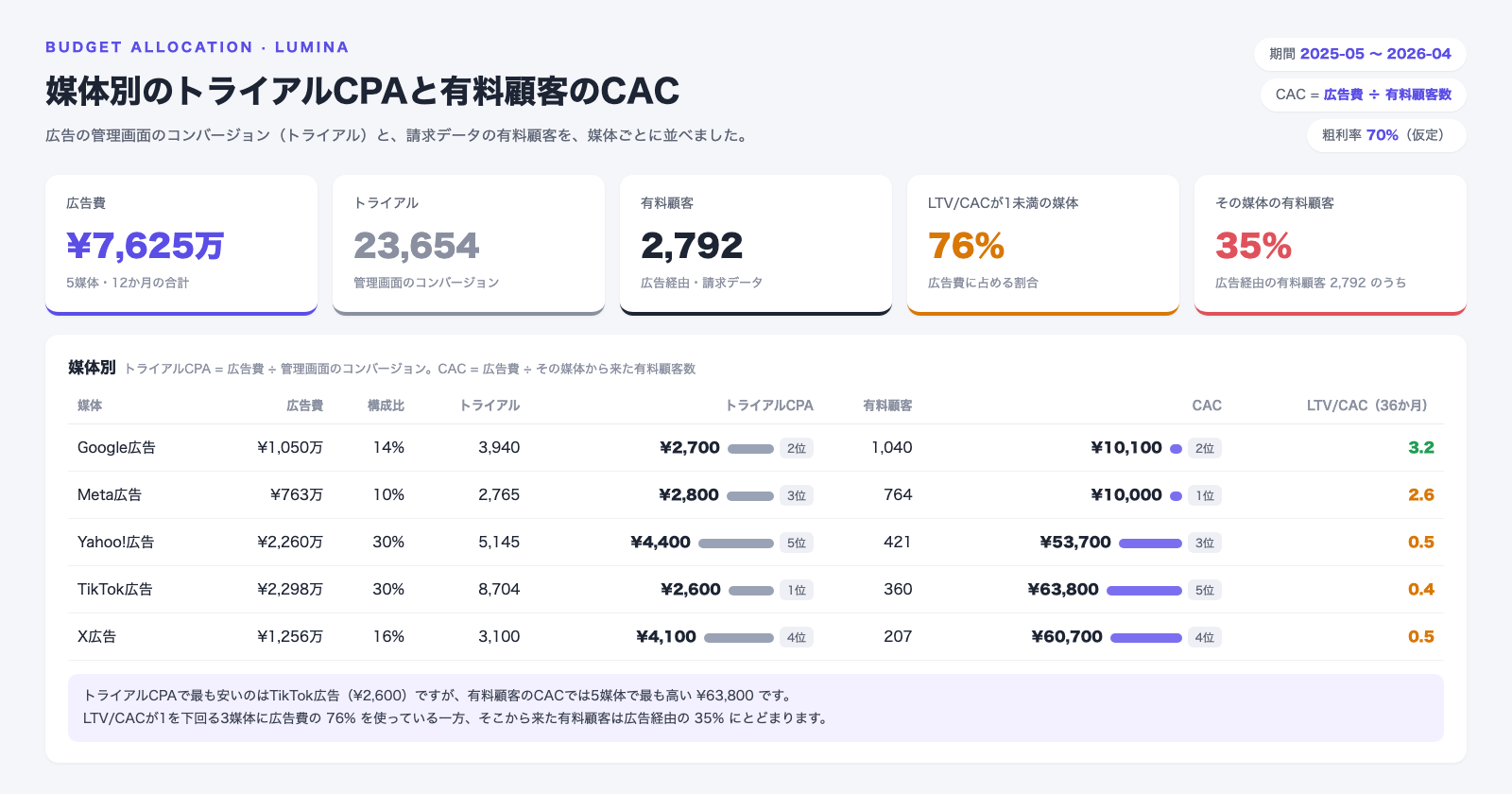Click the ¥763万 ad spend for Meta広告
The width and height of the screenshot is (1512, 794).
click(x=297, y=495)
